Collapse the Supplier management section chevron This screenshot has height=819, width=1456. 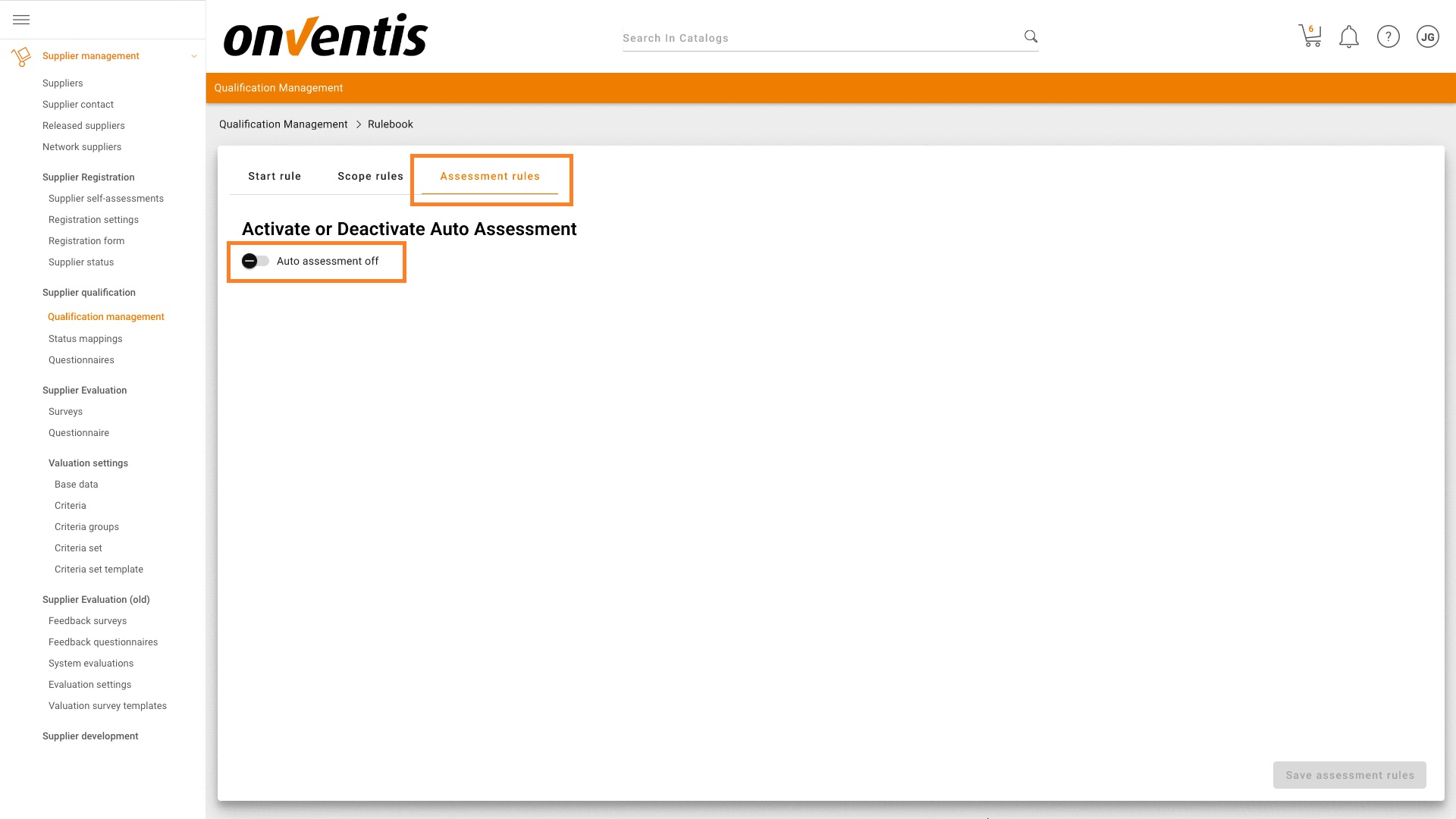[194, 56]
